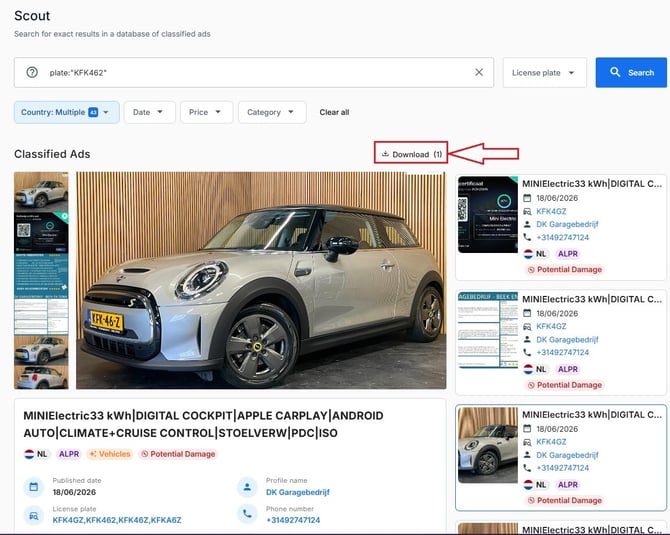Select the first thumbnail of the silver Mini
The width and height of the screenshot is (670, 535).
coord(41,191)
